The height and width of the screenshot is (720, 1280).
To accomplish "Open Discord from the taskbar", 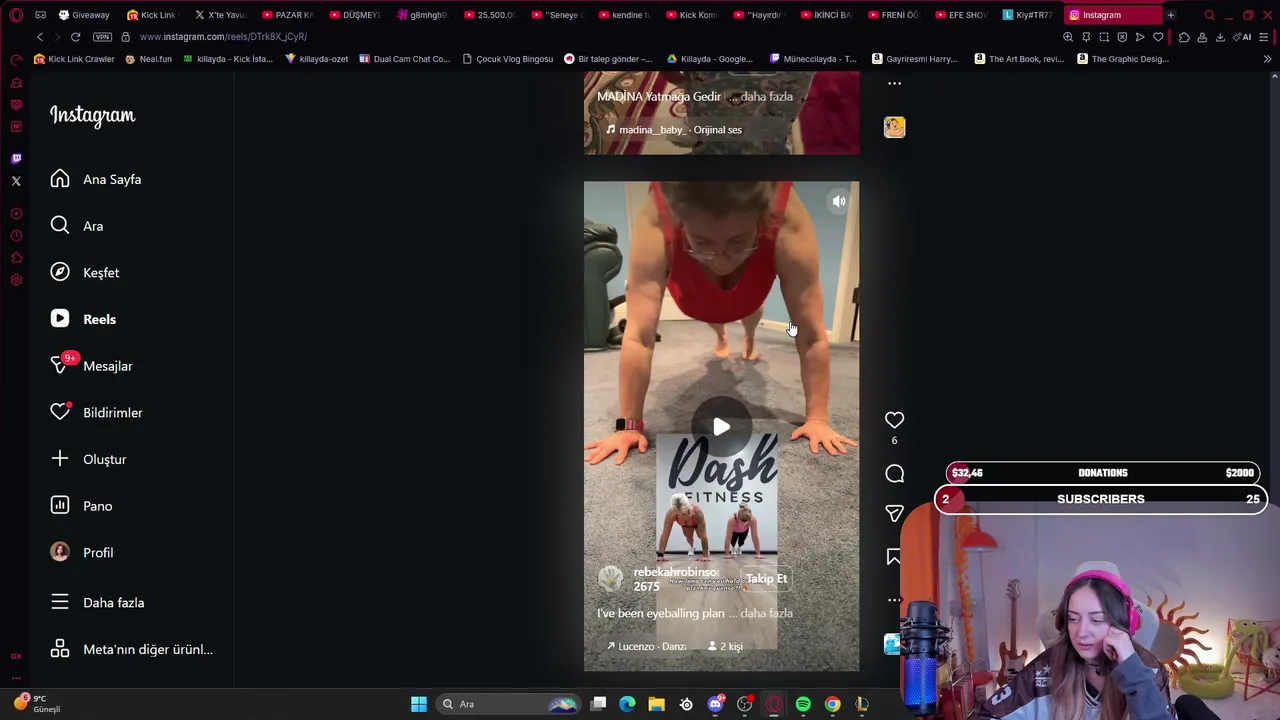I will pos(715,704).
